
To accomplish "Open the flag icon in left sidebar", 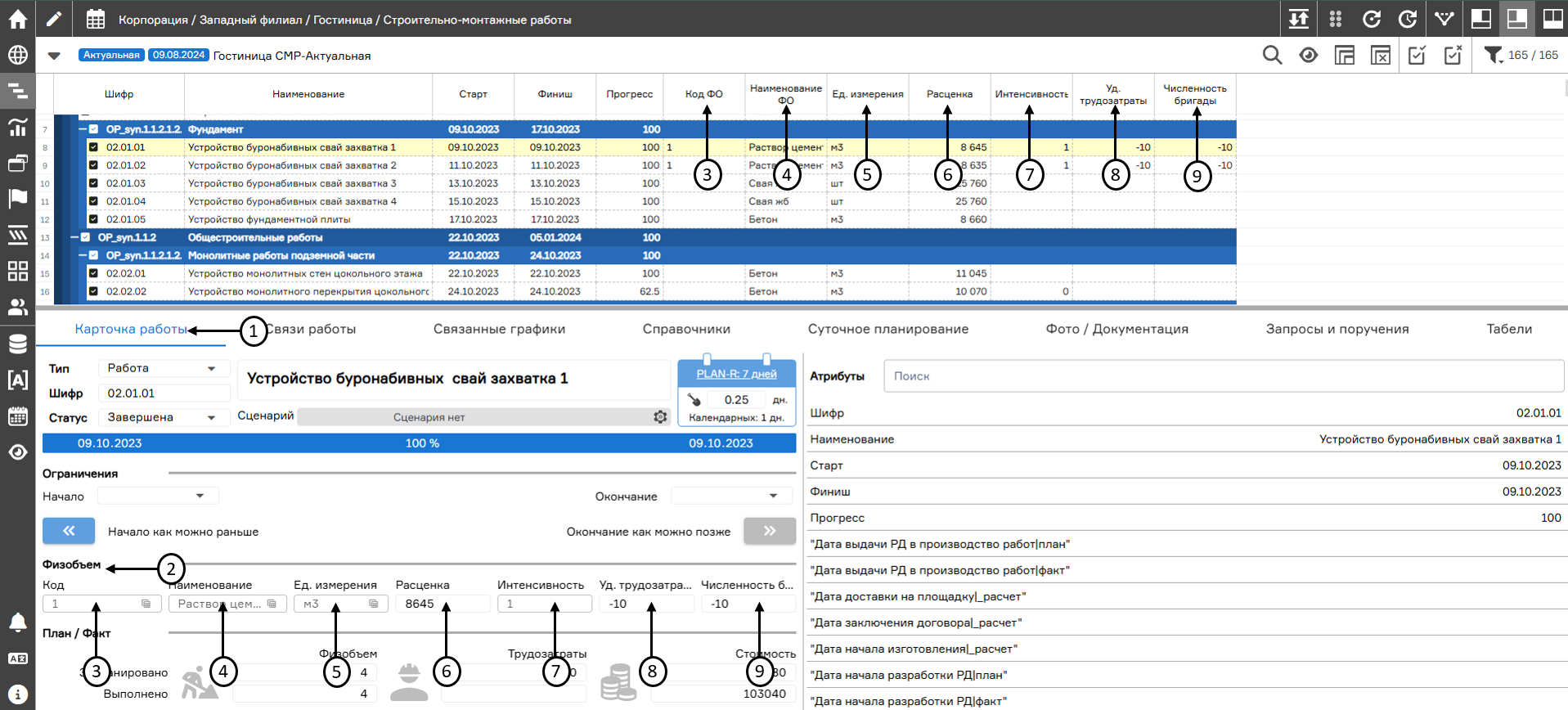I will click(17, 199).
